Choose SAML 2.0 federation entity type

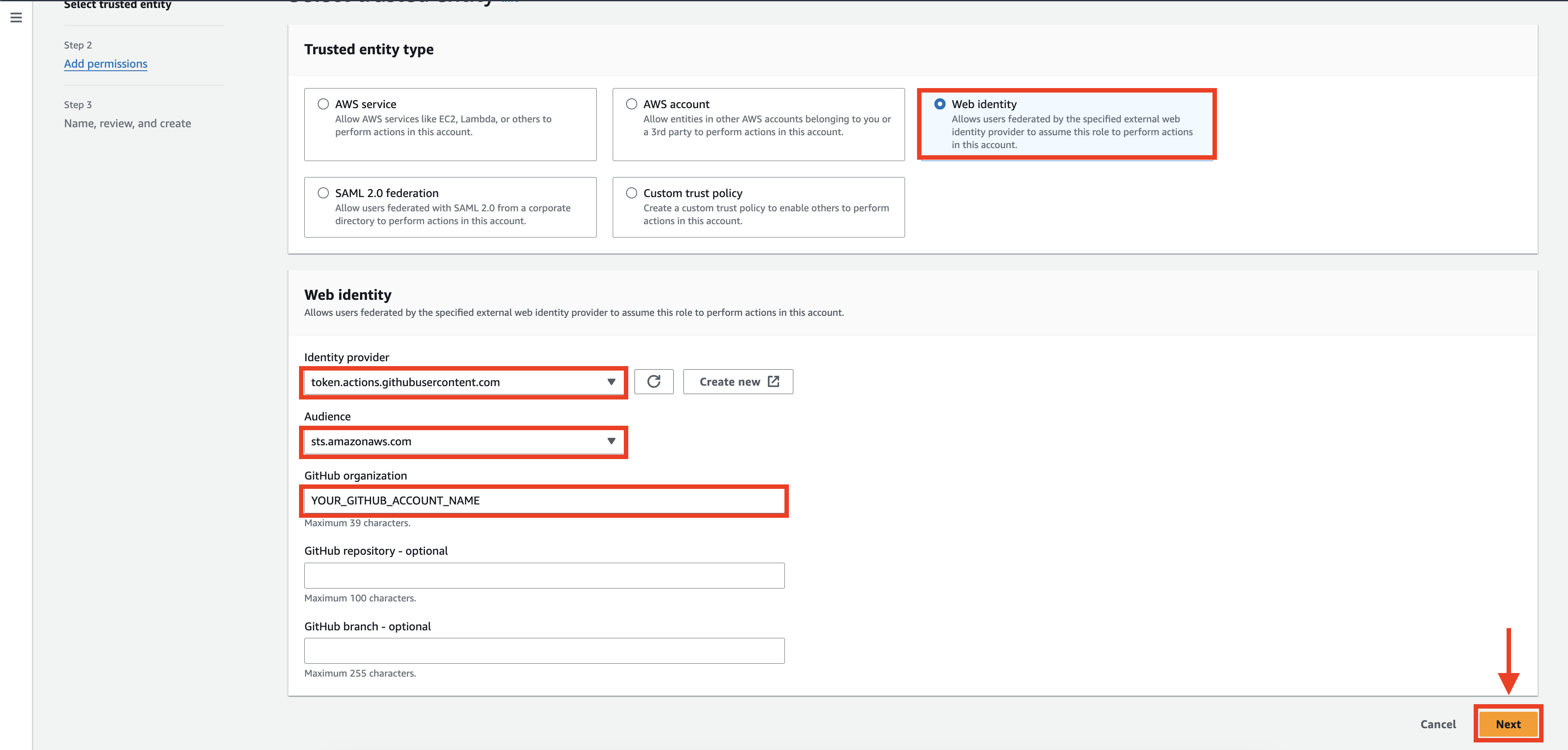point(323,193)
